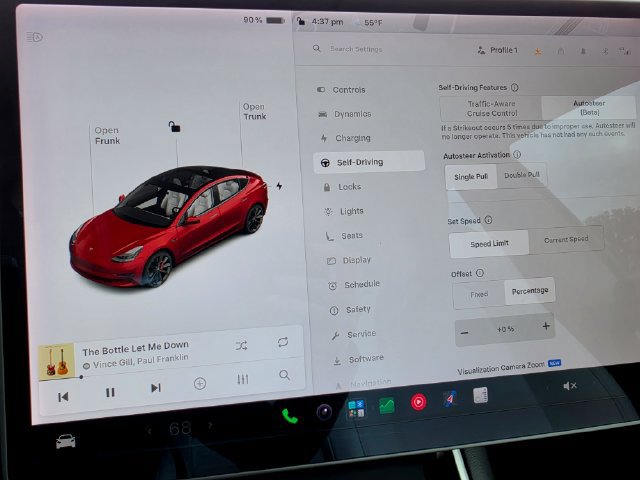The height and width of the screenshot is (480, 640).
Task: Lower cabin temperature with left chevron
Action: (x=150, y=430)
